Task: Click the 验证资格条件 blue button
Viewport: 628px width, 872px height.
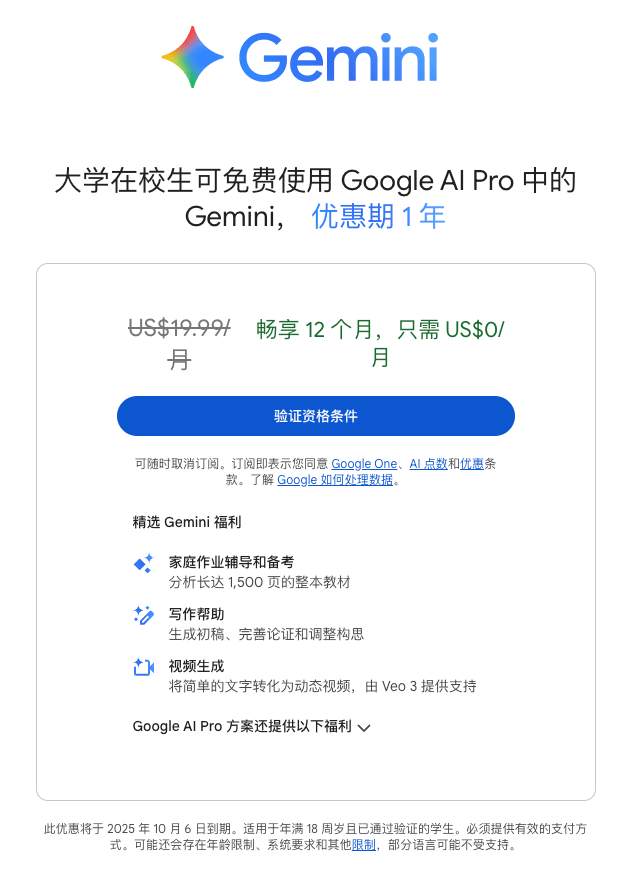Action: (x=315, y=416)
